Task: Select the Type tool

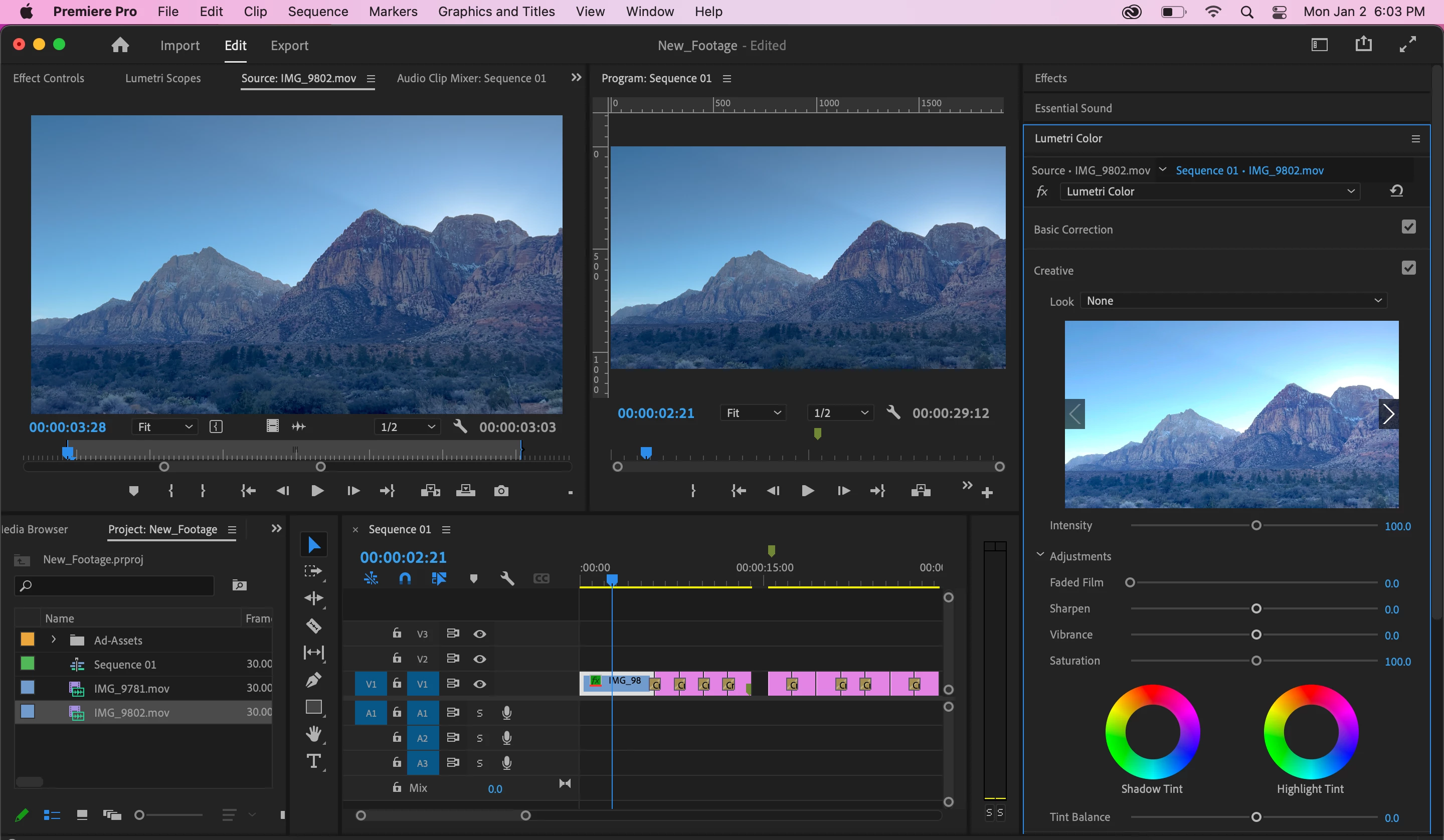Action: (x=313, y=761)
